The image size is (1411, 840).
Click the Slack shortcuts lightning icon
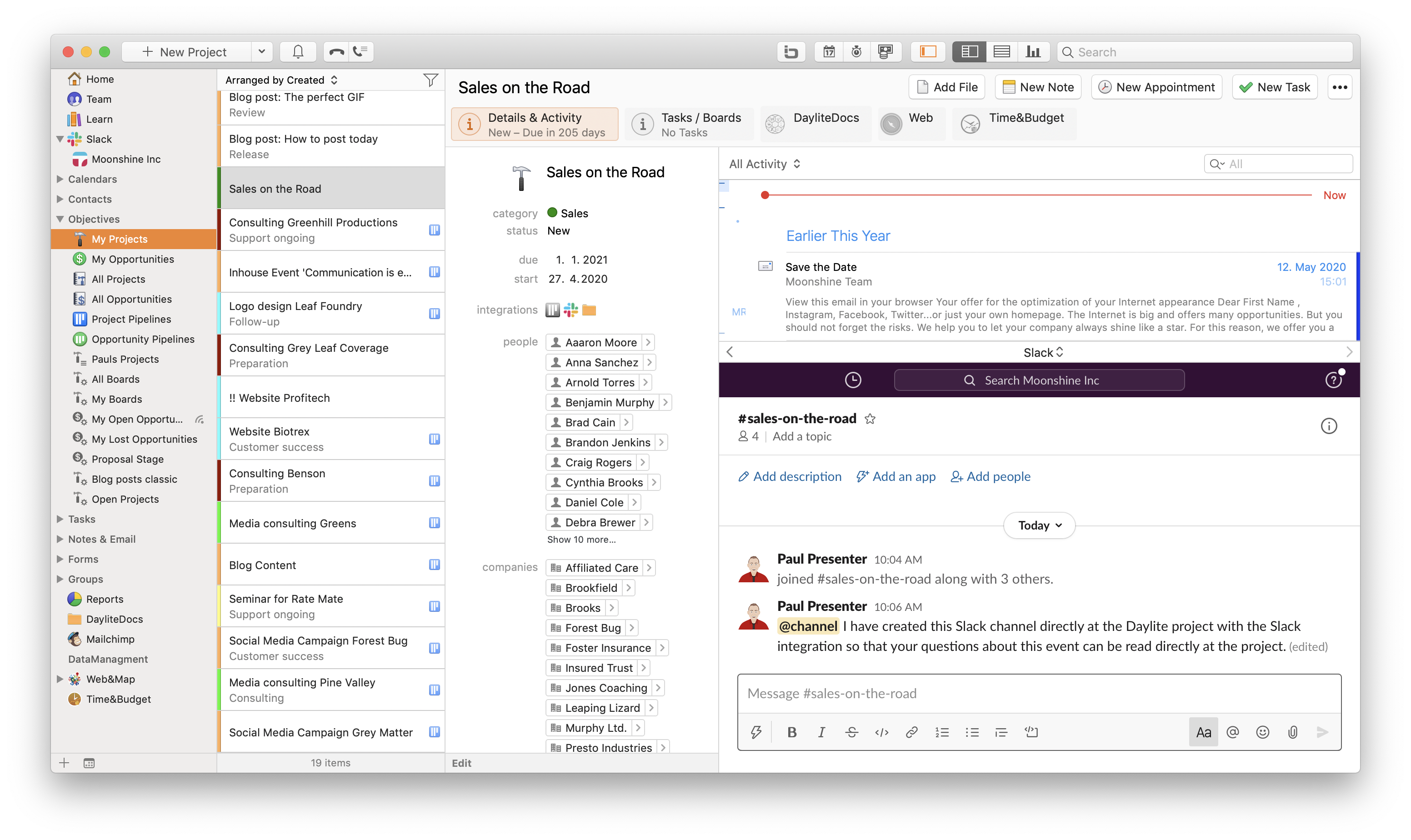(x=756, y=732)
